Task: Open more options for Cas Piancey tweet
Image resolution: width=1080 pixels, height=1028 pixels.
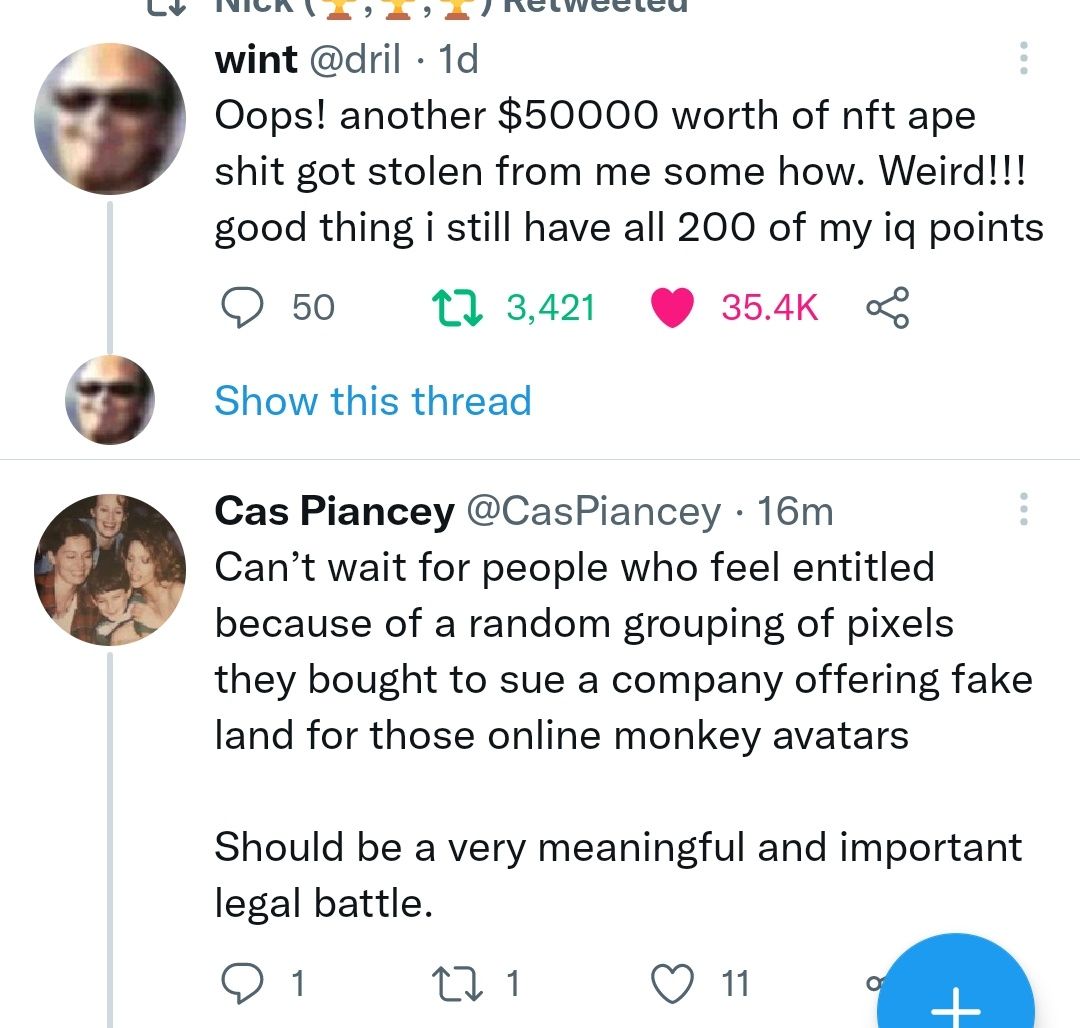Action: [x=1022, y=510]
